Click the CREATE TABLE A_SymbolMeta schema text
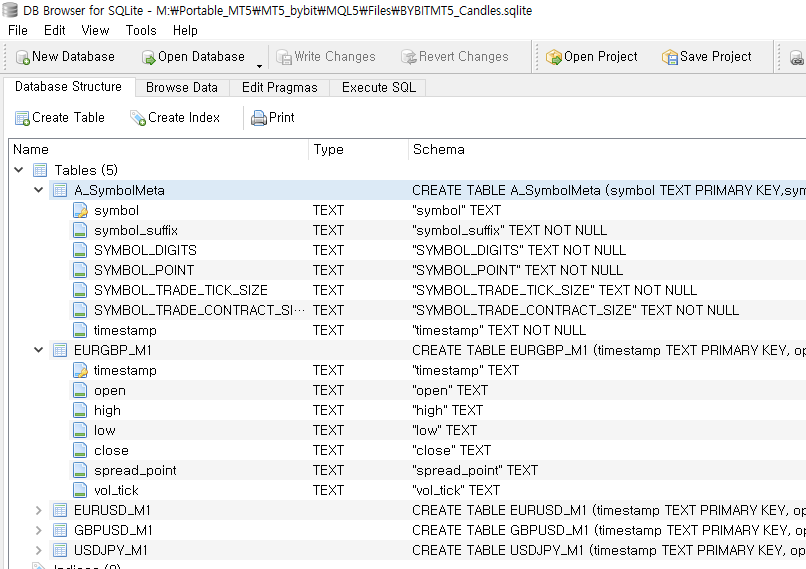Image resolution: width=806 pixels, height=569 pixels. point(609,191)
